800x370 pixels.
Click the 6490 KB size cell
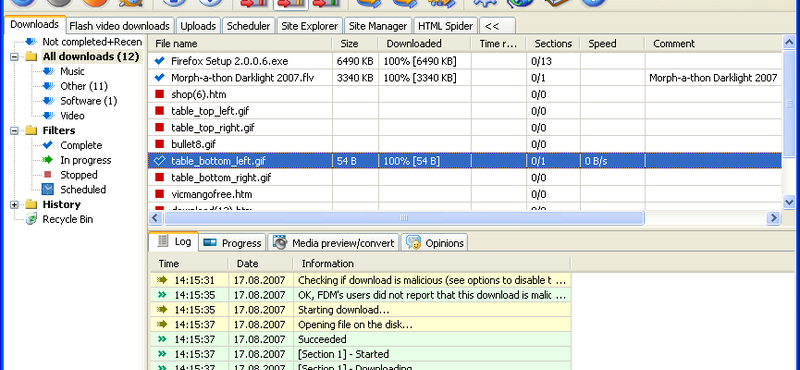point(355,61)
